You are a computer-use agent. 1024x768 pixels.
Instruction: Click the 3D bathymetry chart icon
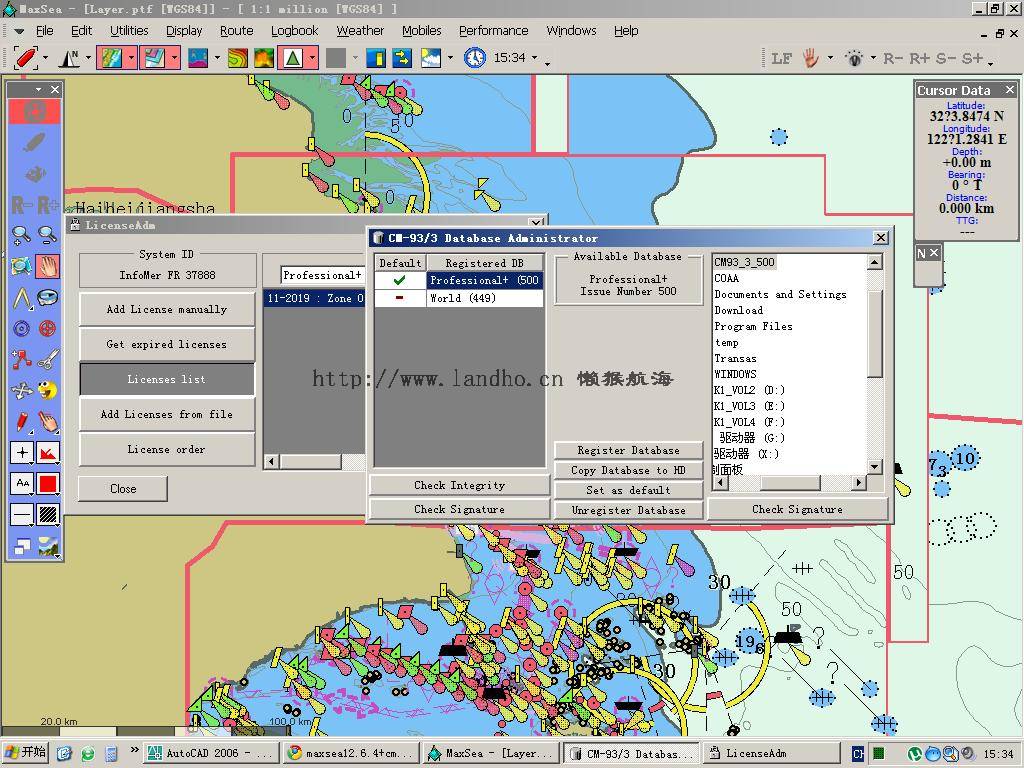198,58
